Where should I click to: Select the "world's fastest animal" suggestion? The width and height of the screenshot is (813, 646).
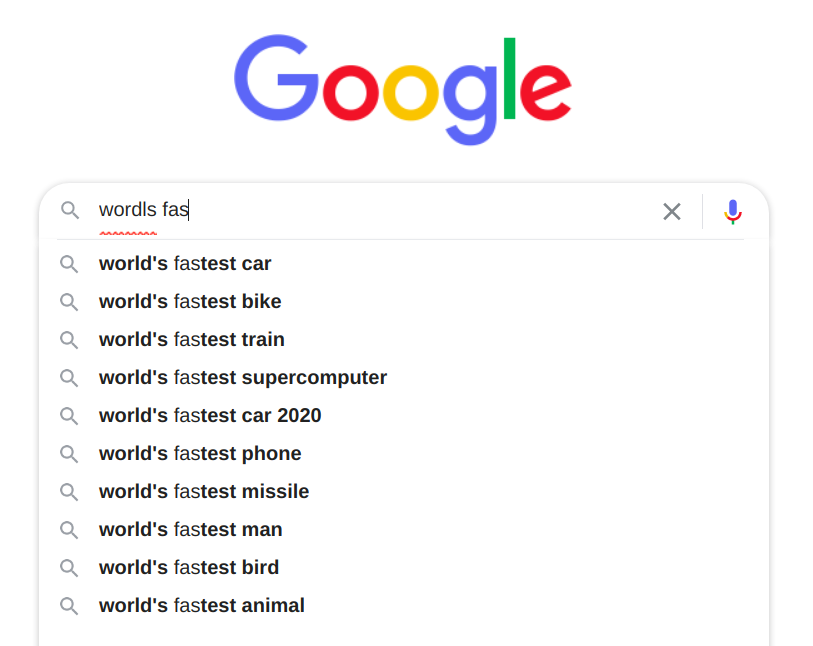202,606
